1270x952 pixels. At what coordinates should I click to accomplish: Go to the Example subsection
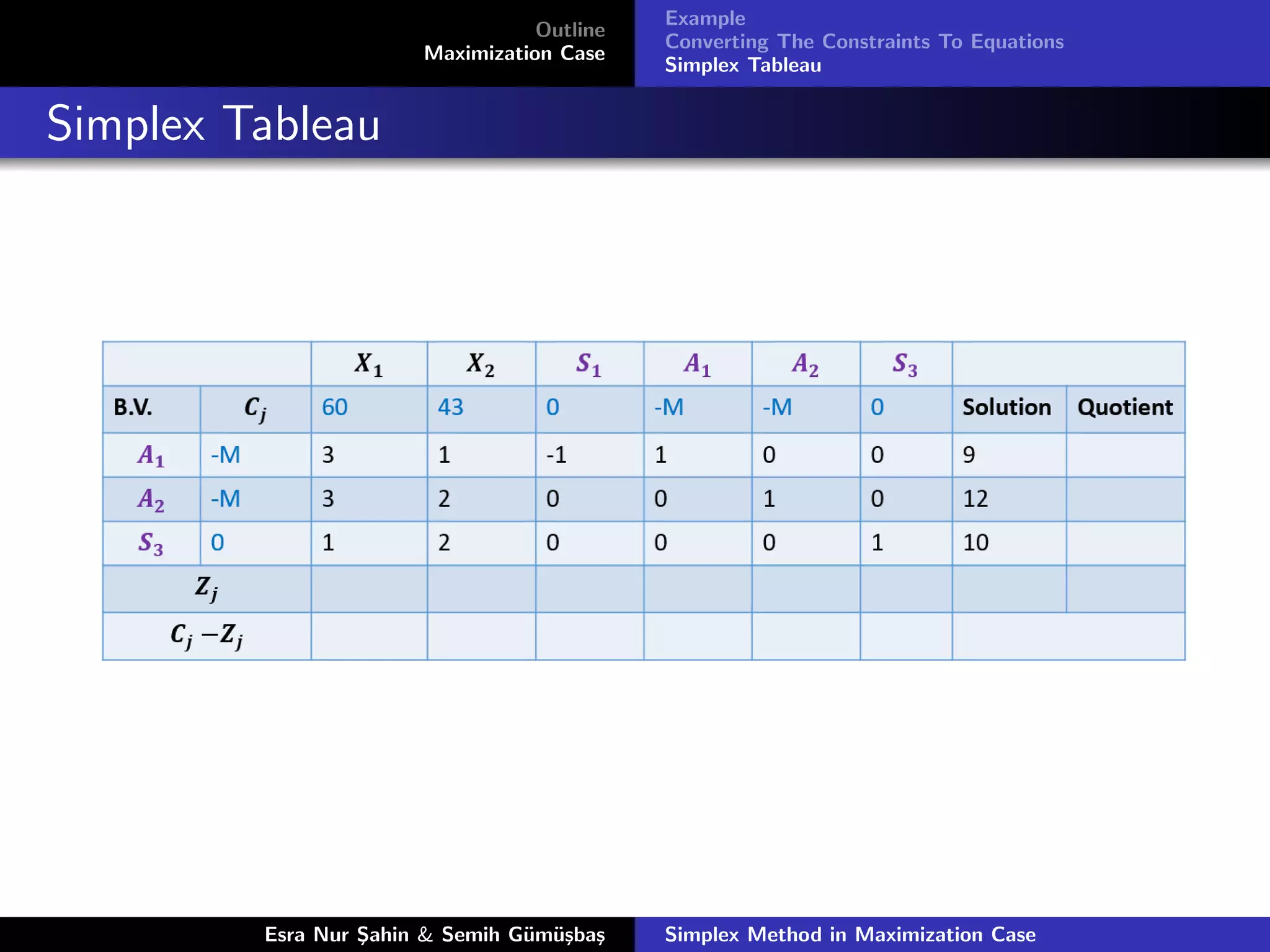click(x=704, y=18)
